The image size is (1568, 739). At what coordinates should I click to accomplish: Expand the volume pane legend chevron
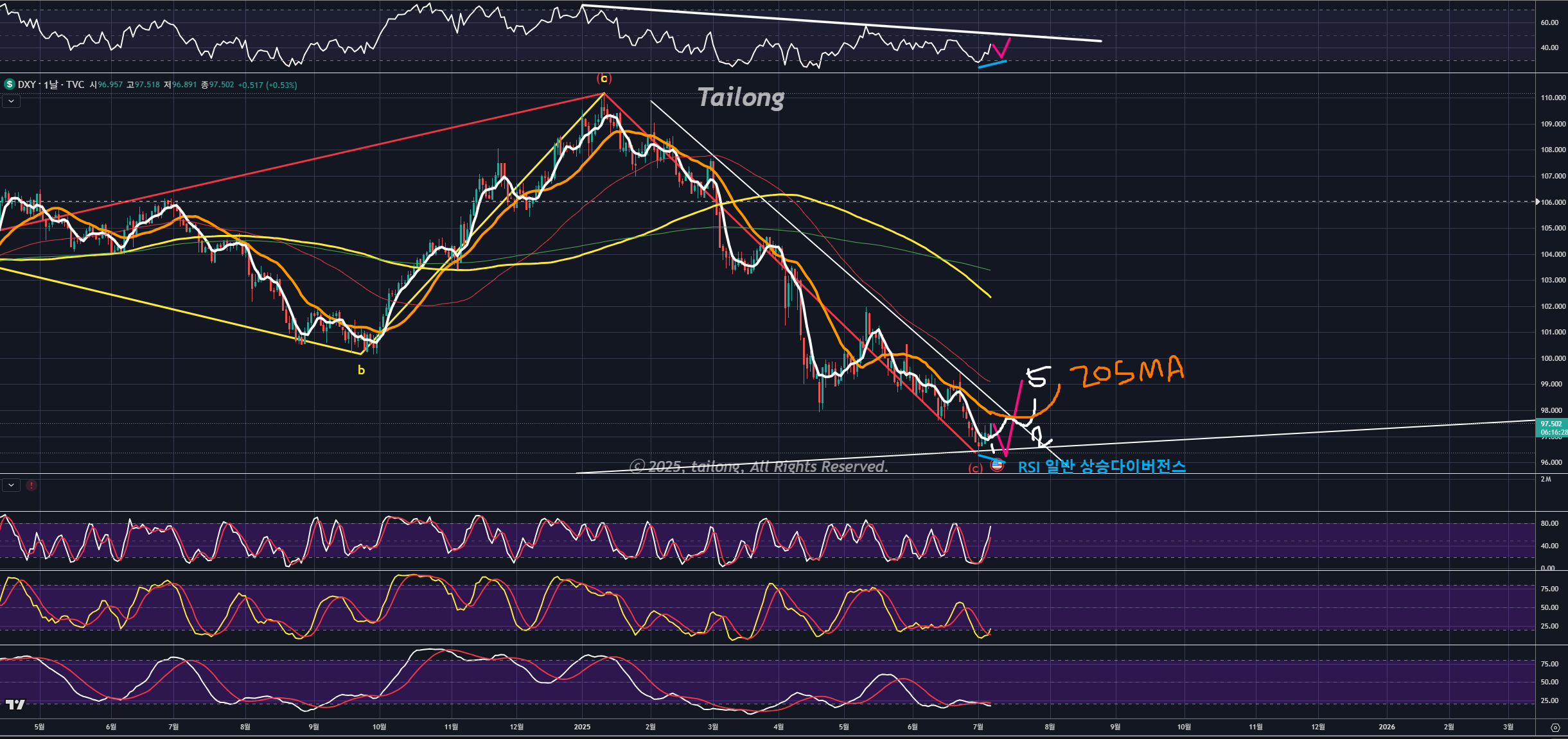[x=11, y=485]
